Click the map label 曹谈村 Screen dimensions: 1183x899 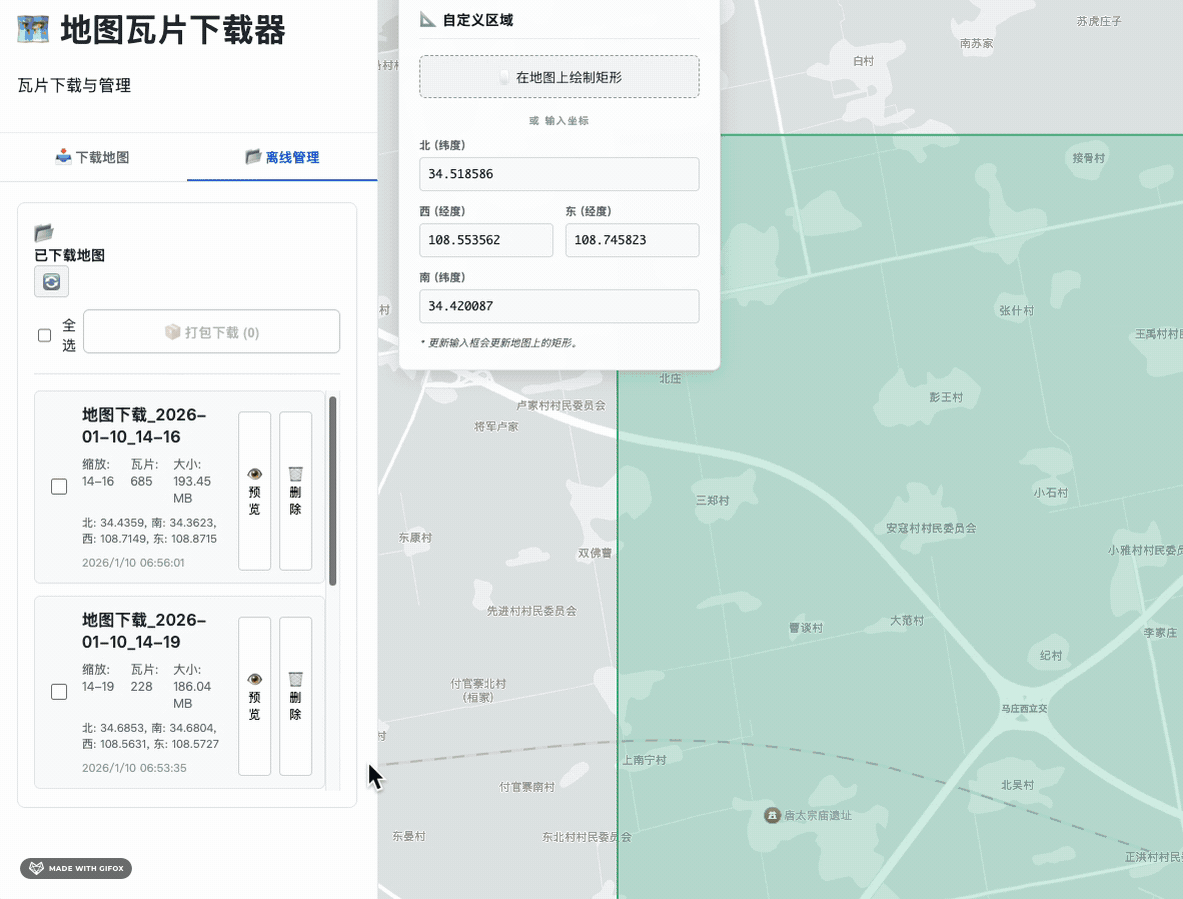[806, 627]
